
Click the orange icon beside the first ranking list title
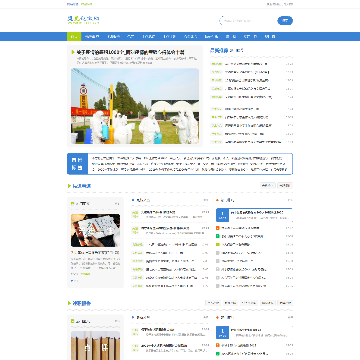218,200
